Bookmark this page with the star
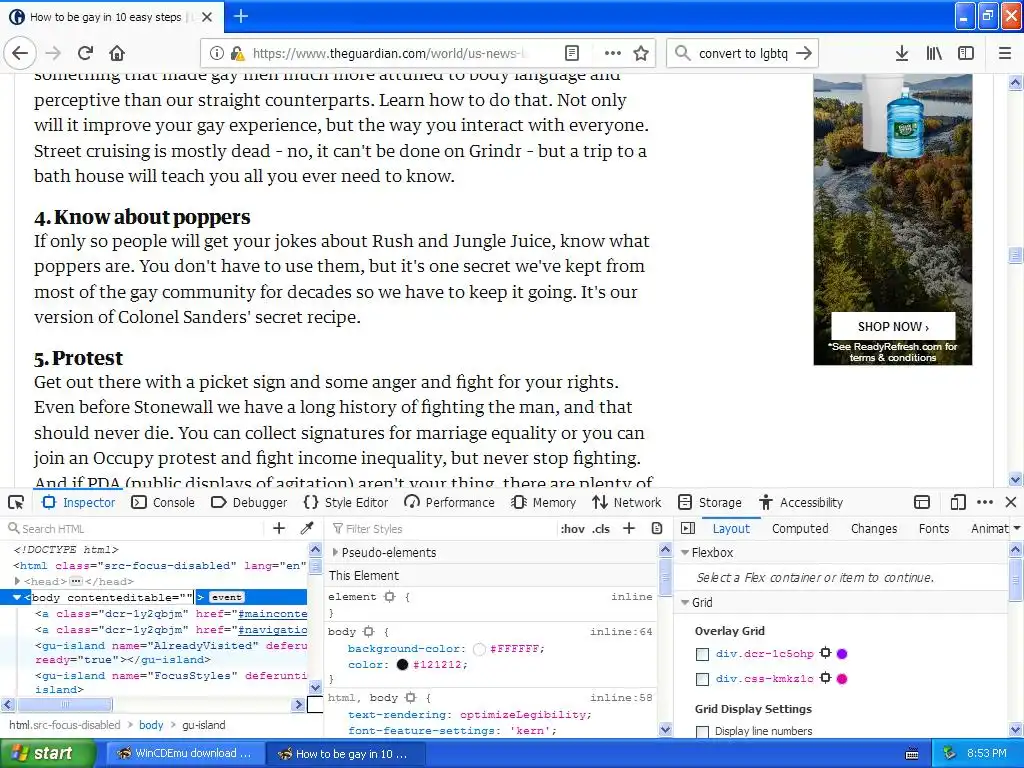This screenshot has width=1024, height=768. pos(641,54)
